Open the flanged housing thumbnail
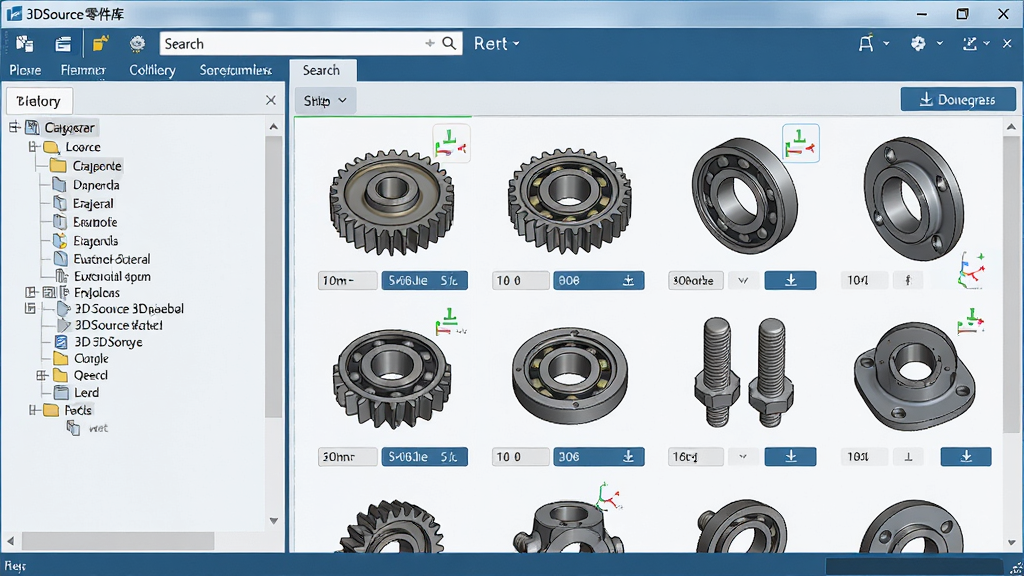Screen dimensions: 1024x576 914,376
